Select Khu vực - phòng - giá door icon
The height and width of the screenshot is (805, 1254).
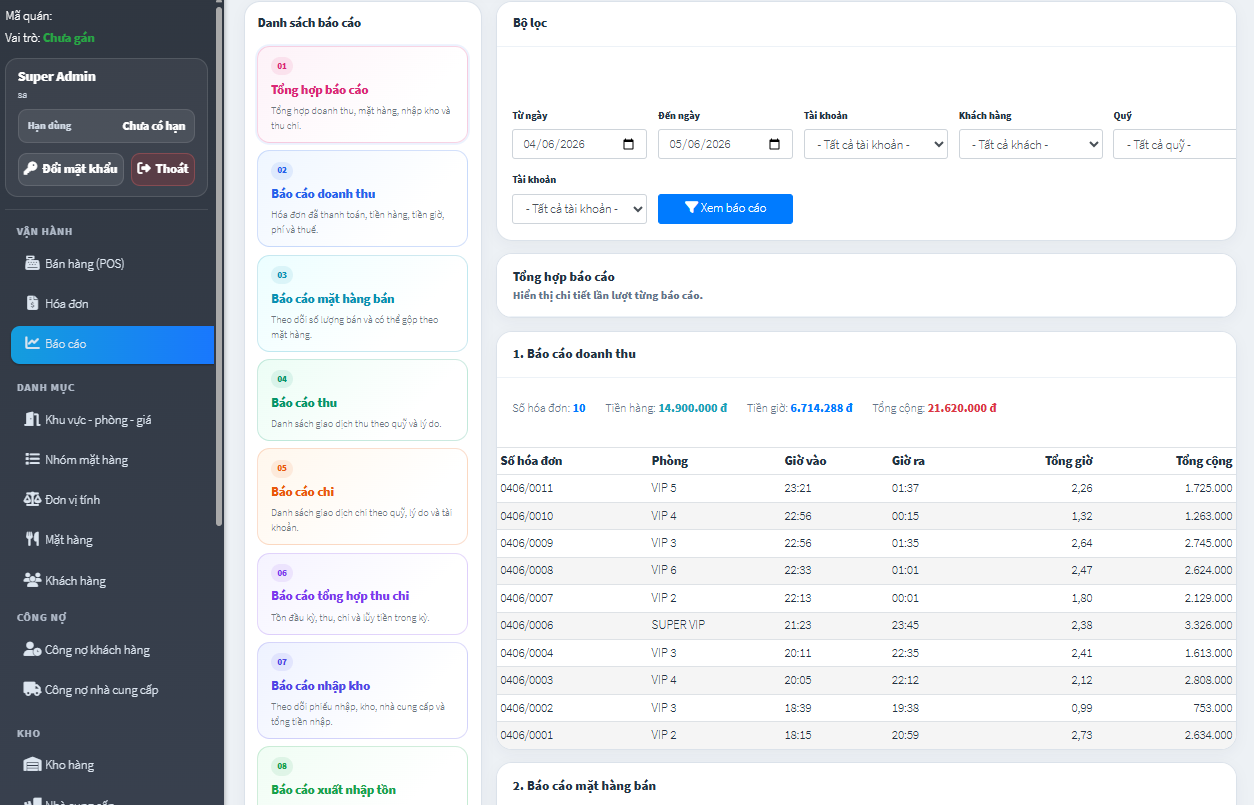point(32,420)
